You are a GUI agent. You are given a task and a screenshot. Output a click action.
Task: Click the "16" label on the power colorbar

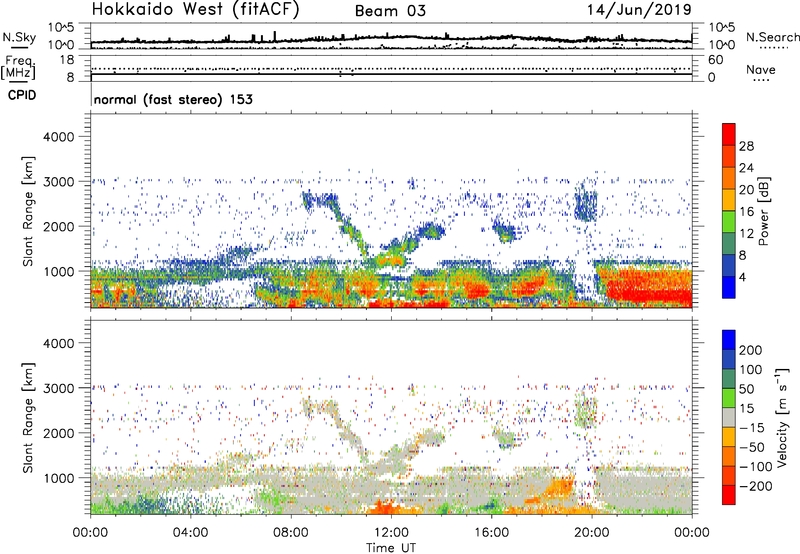(746, 212)
